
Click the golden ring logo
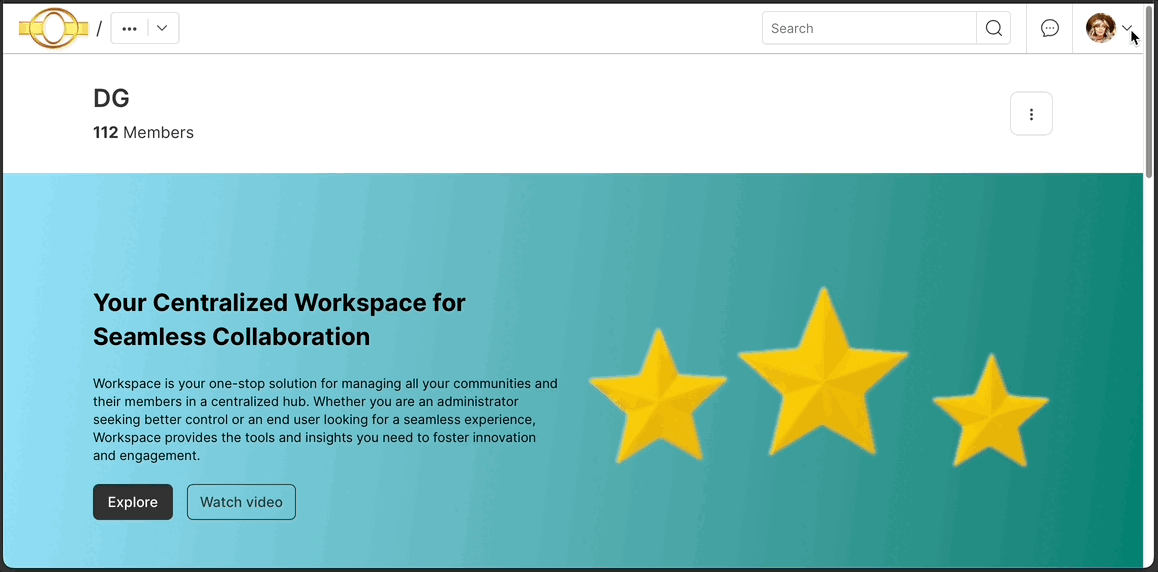click(54, 28)
